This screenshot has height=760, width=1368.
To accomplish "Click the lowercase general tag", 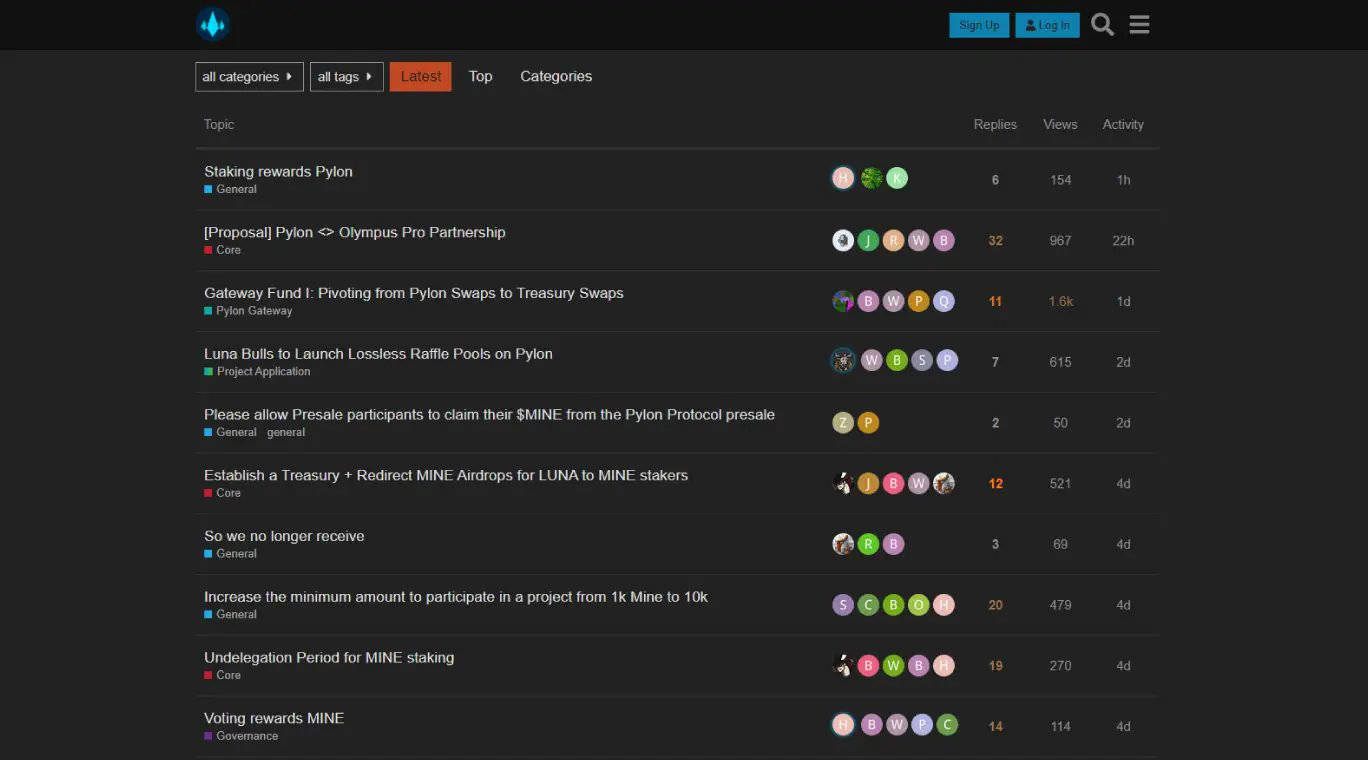I will click(x=286, y=433).
